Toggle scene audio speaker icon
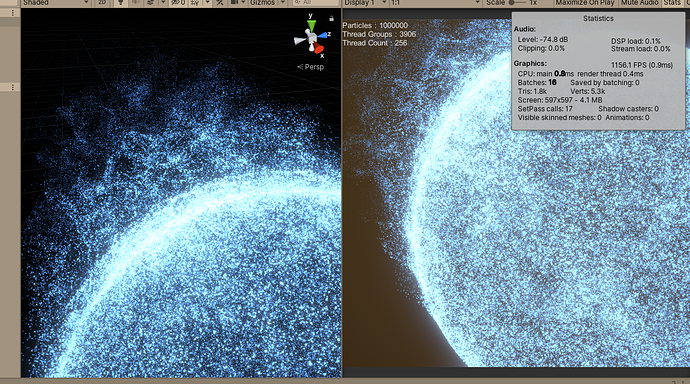 [x=136, y=2]
